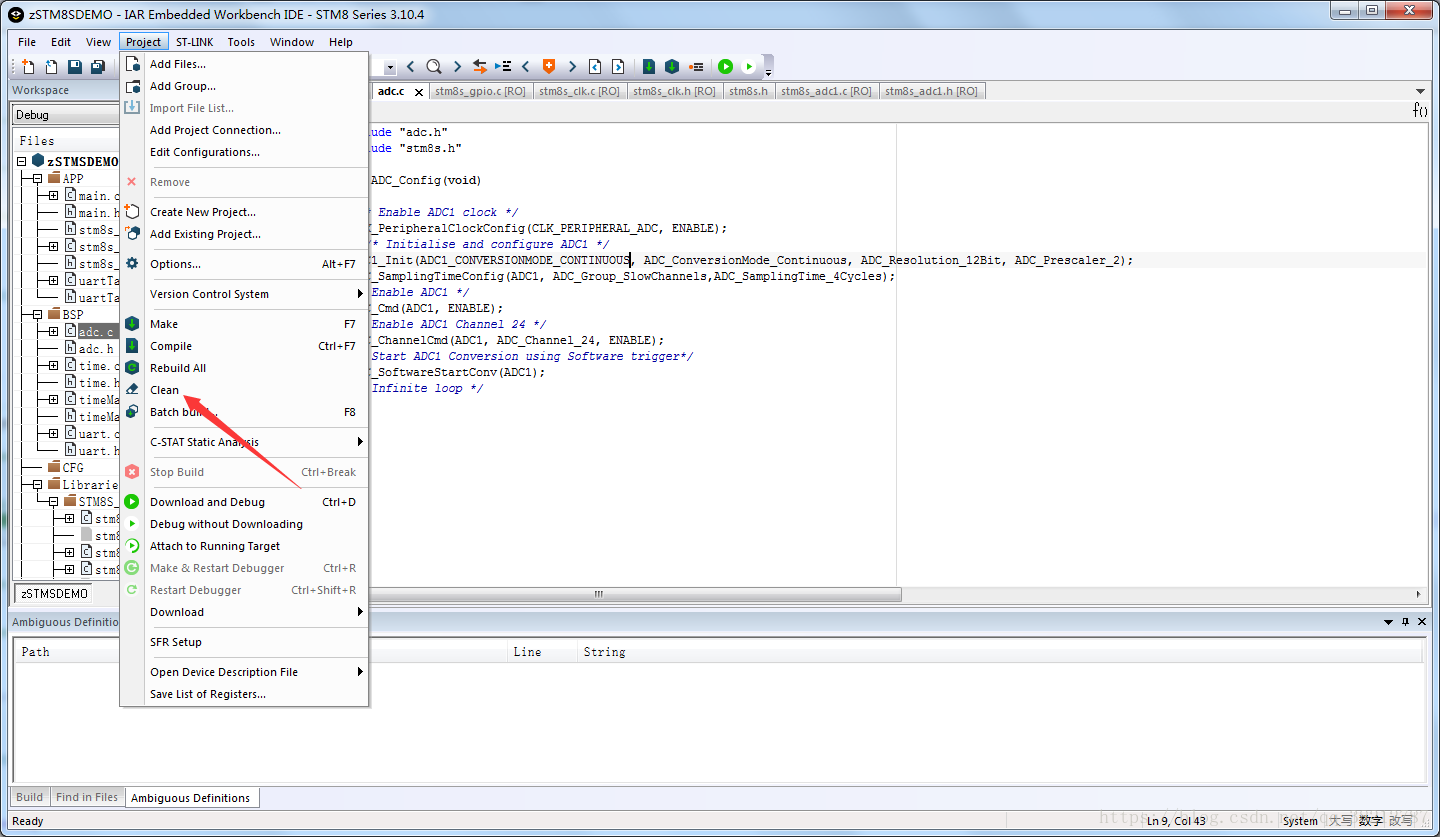This screenshot has width=1440, height=837.
Task: Open the Tools menu
Action: (x=241, y=42)
